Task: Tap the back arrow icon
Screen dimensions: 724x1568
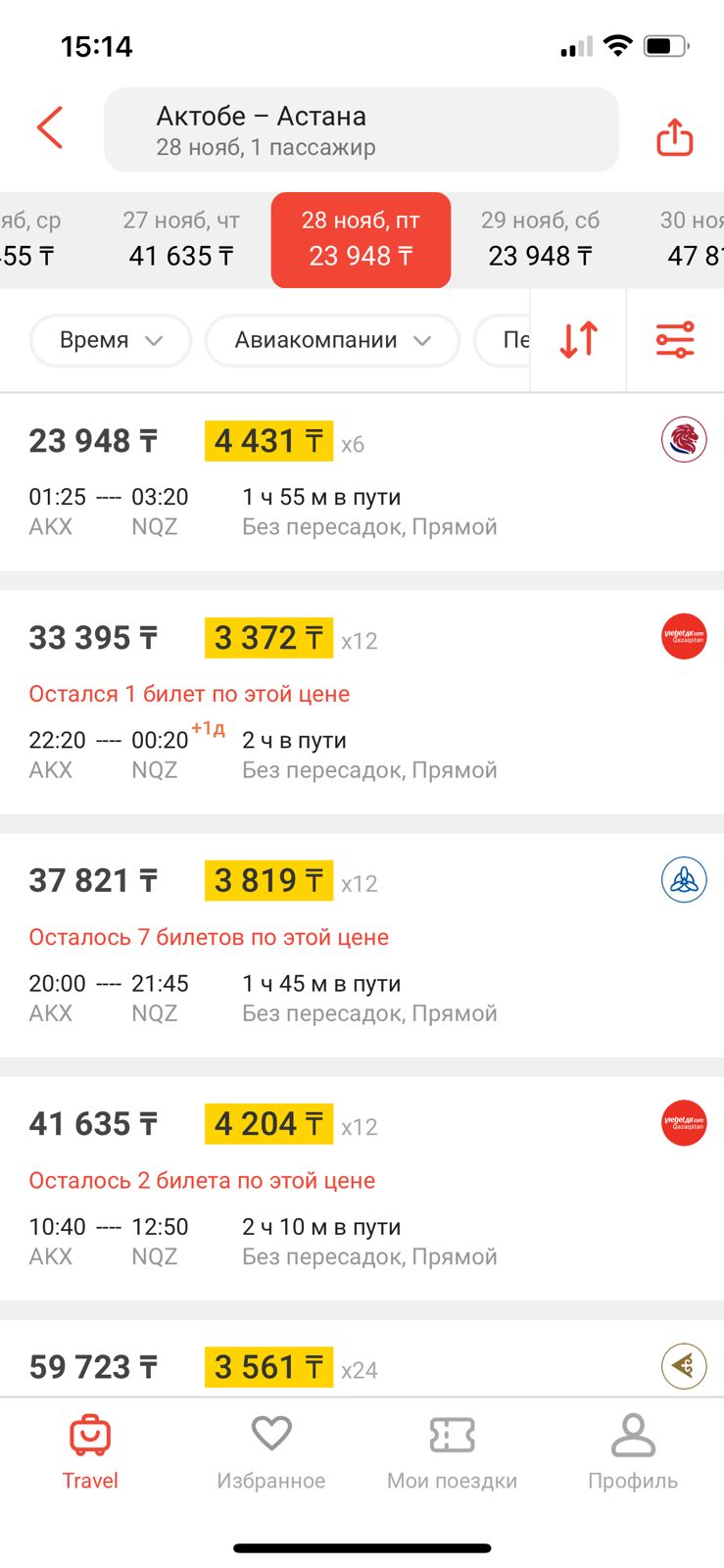Action: point(50,127)
